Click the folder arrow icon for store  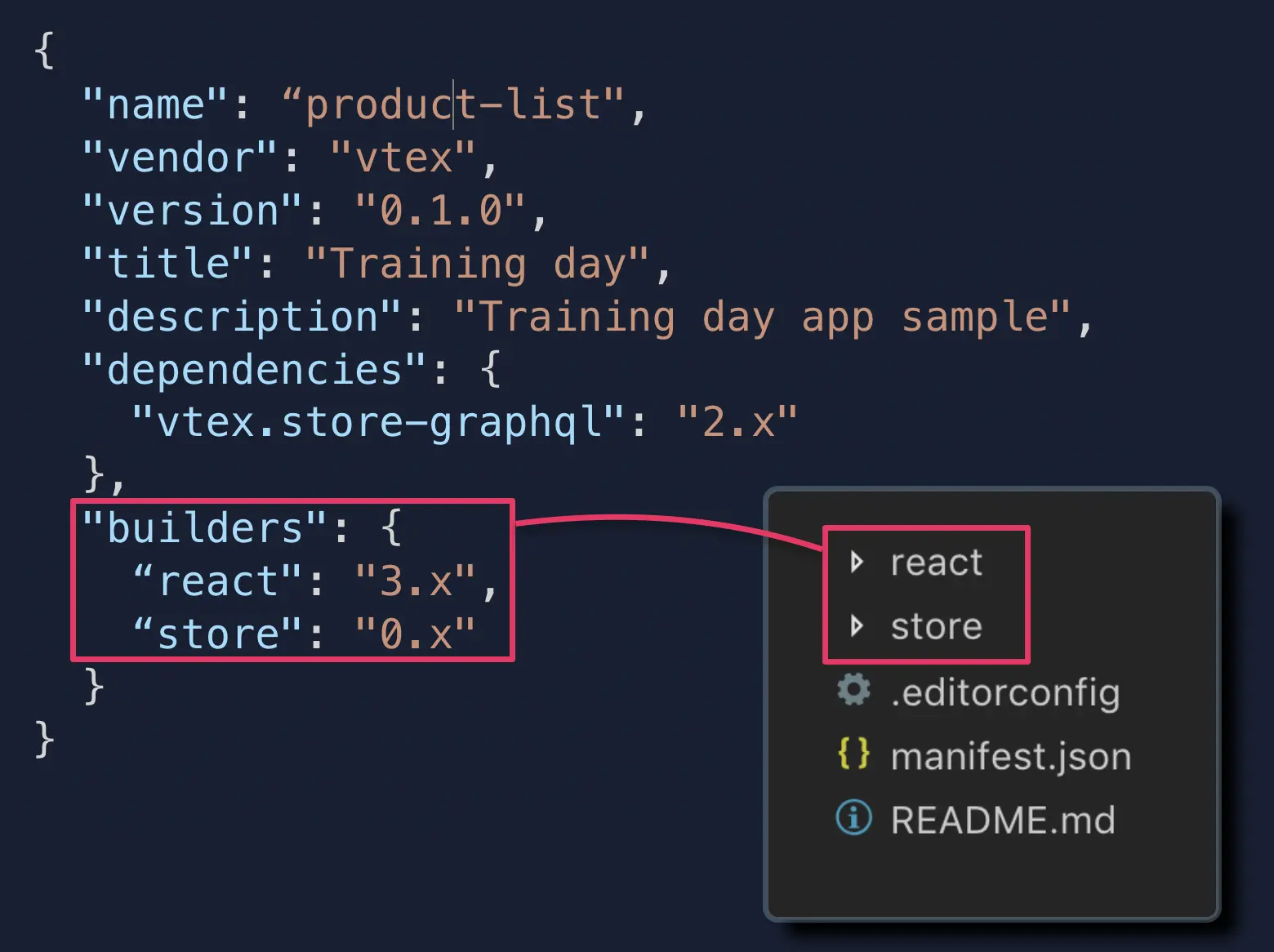tap(857, 626)
